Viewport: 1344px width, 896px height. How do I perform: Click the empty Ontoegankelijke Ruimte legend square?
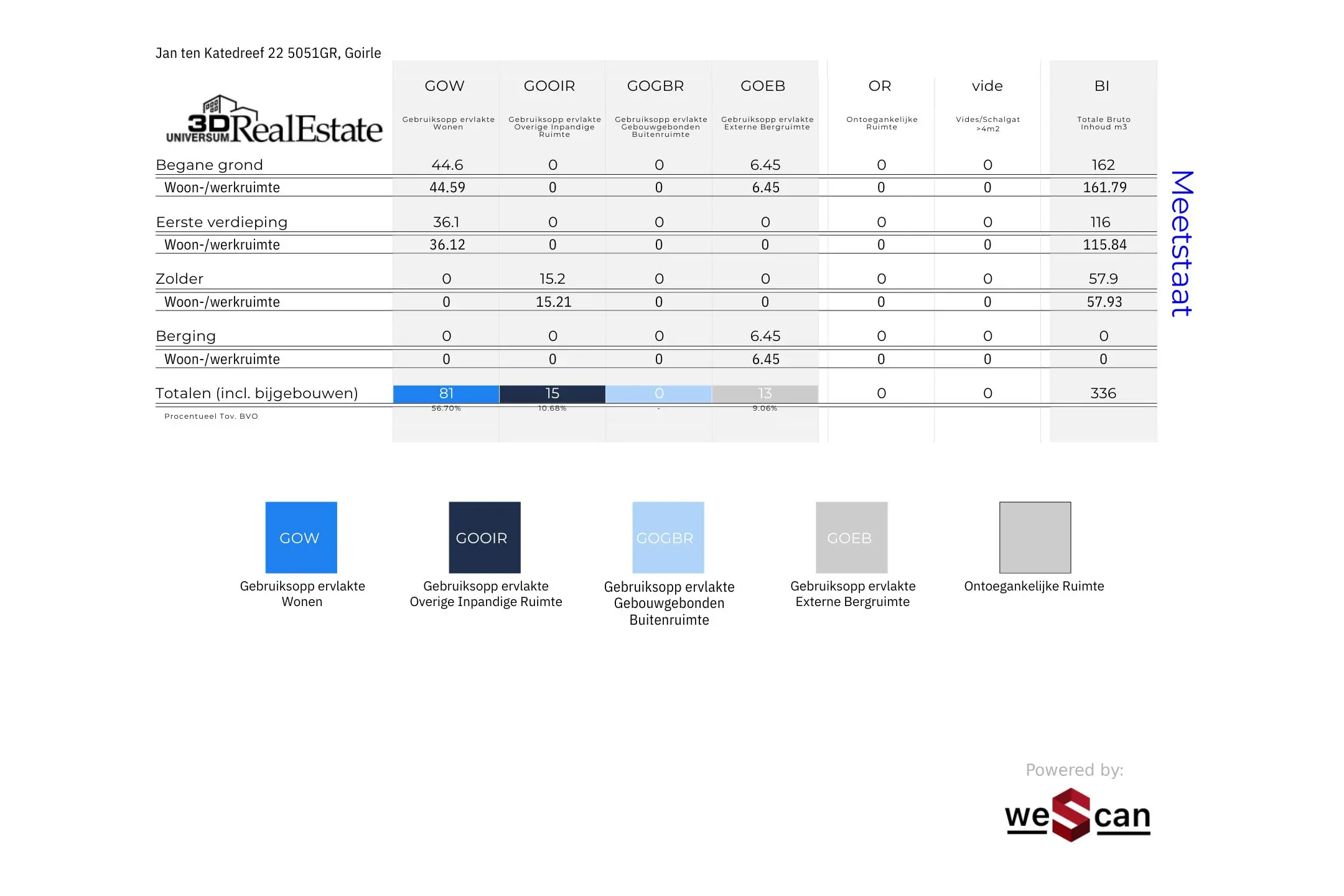[1035, 538]
